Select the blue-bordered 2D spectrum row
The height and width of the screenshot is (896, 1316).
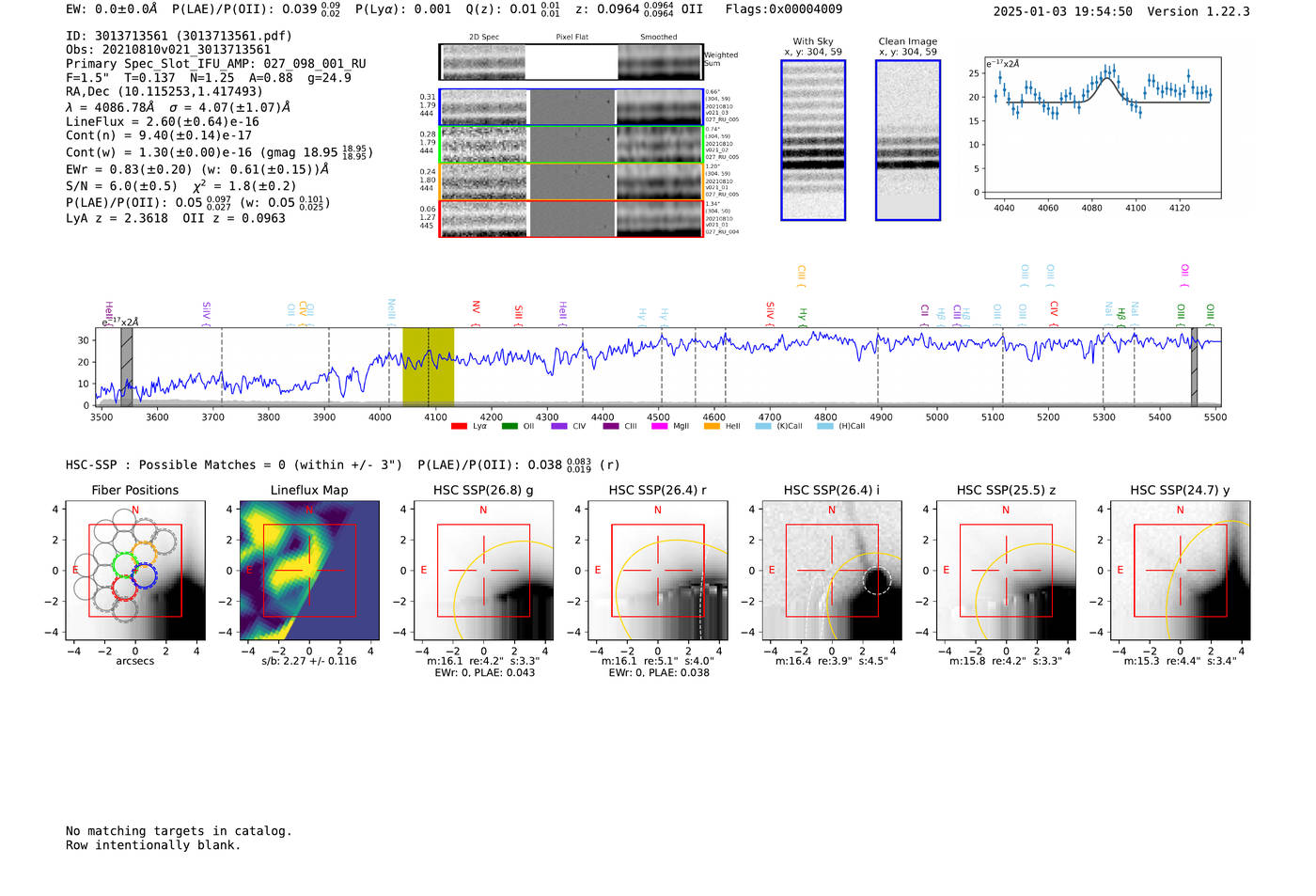pos(572,107)
